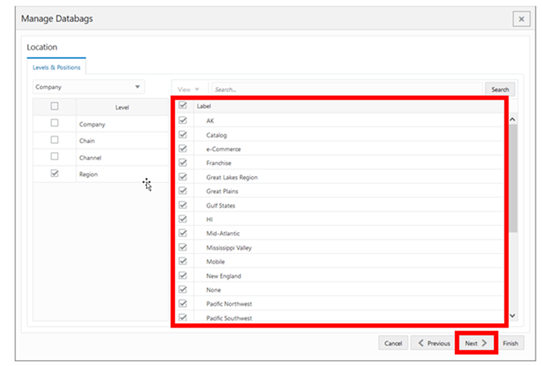The image size is (542, 366).
Task: Go back with the Previous button
Action: click(x=434, y=343)
